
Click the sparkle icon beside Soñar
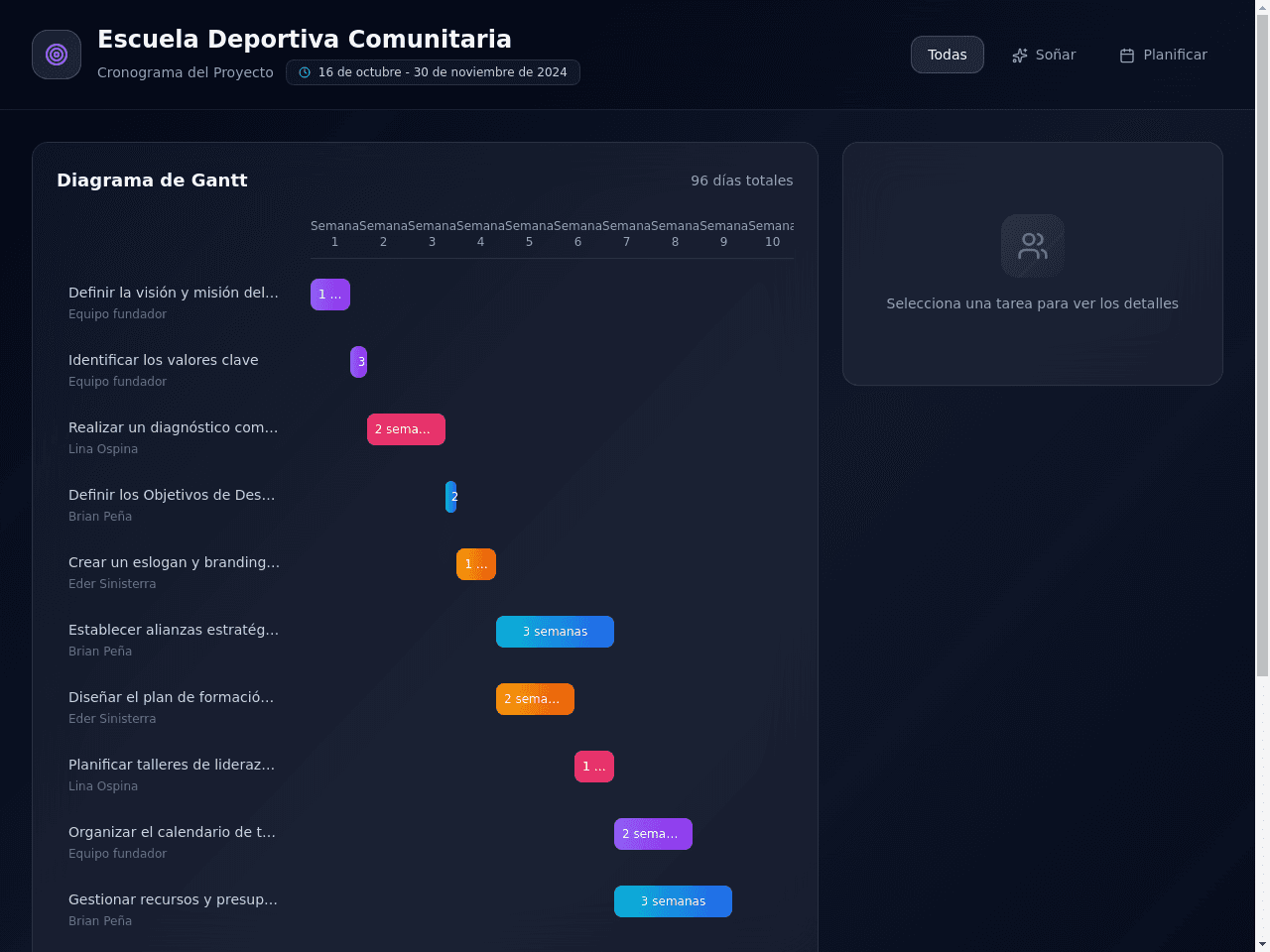point(1020,56)
